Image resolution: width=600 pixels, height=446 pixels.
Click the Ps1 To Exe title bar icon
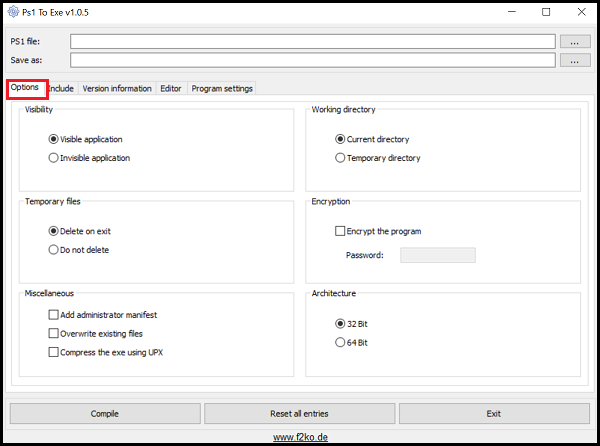point(13,13)
